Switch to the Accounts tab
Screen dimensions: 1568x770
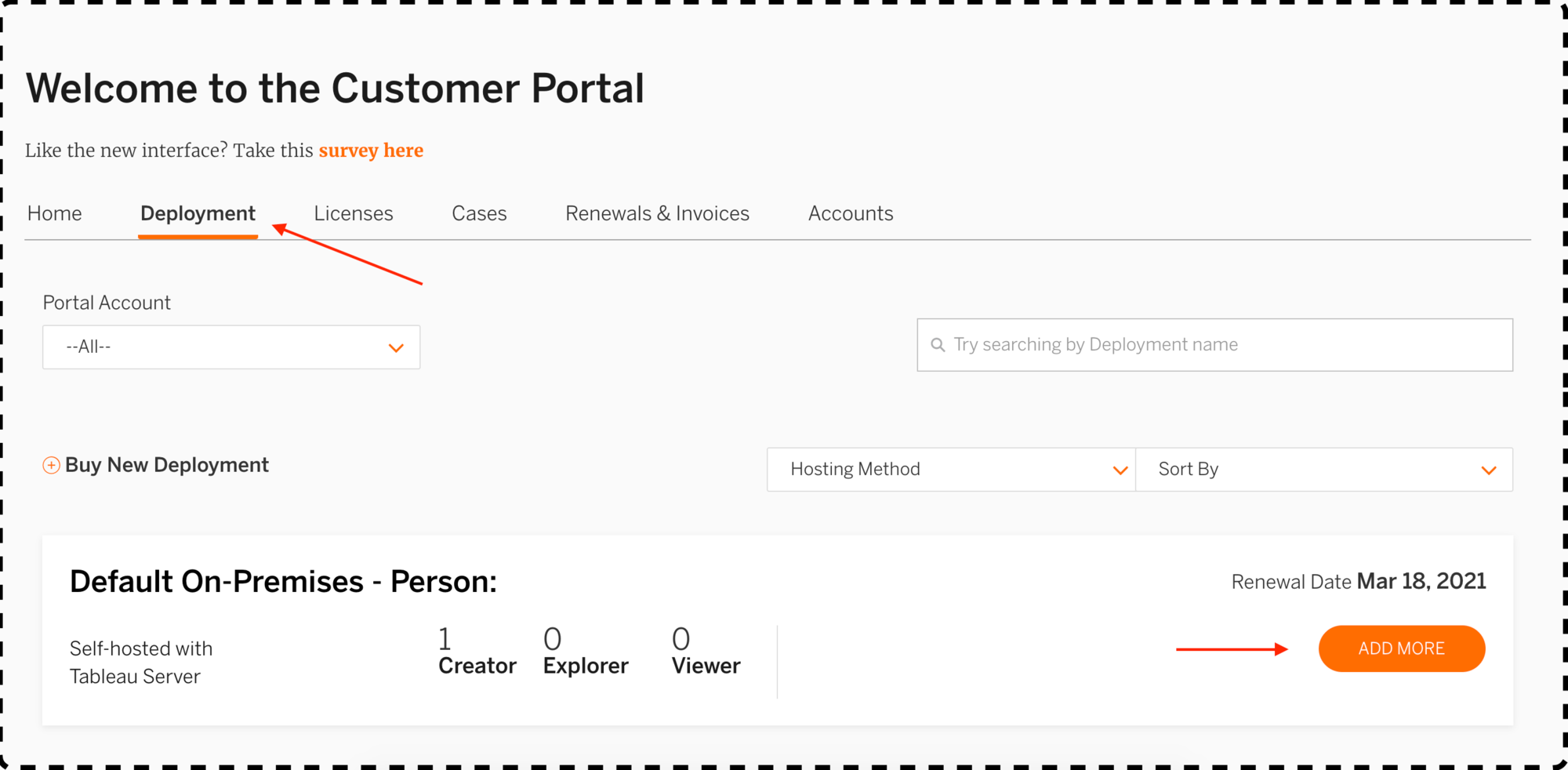click(851, 213)
